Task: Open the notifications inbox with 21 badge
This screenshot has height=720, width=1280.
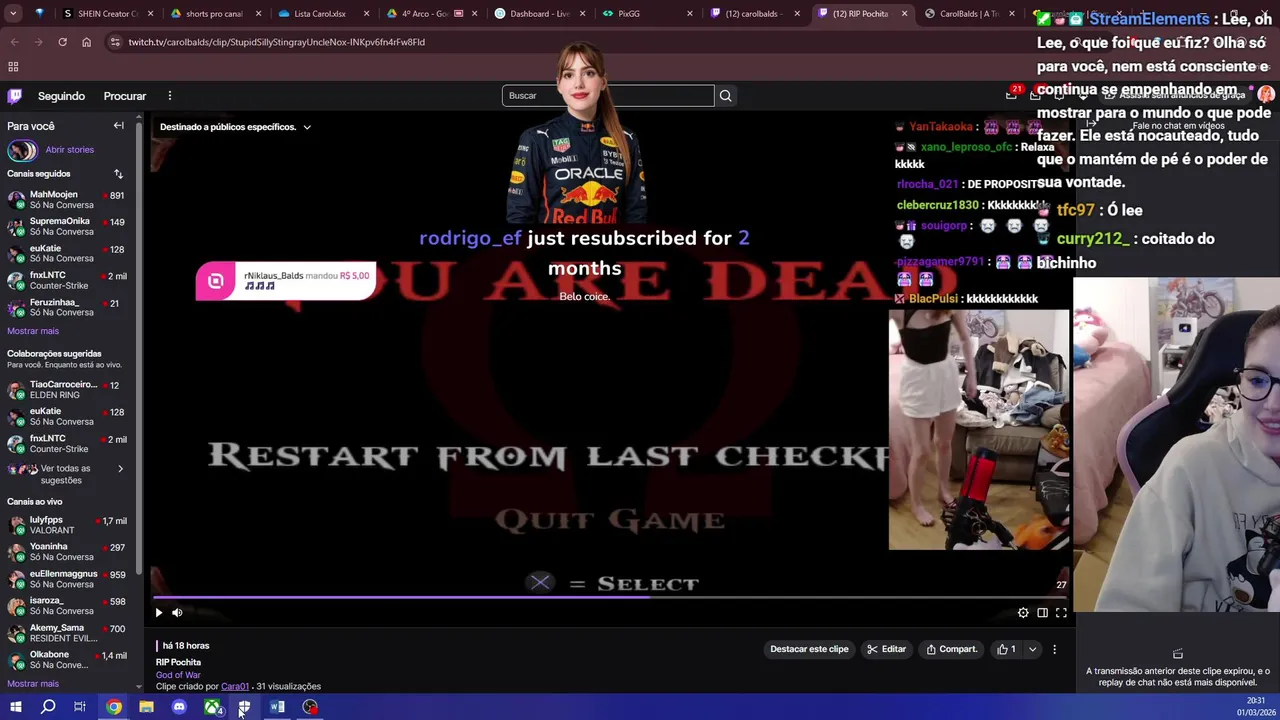Action: (1012, 95)
